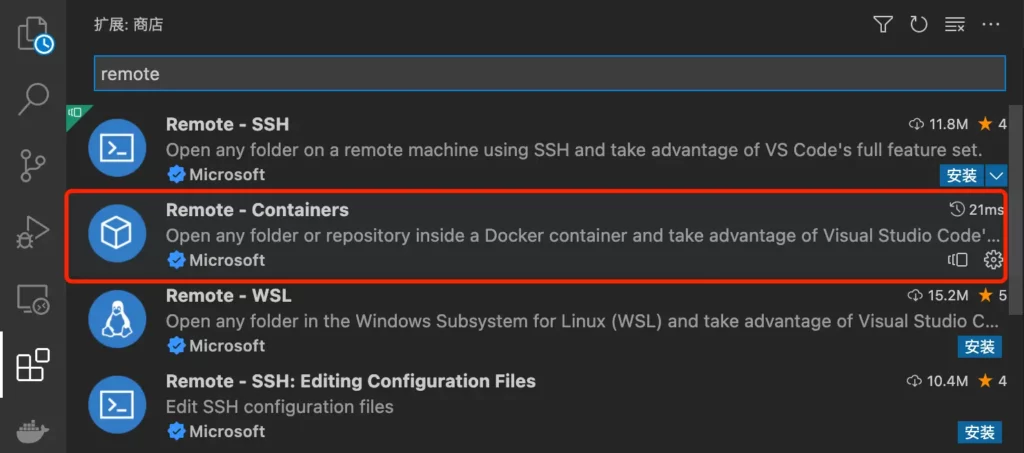Clear the extension search results

(954, 25)
